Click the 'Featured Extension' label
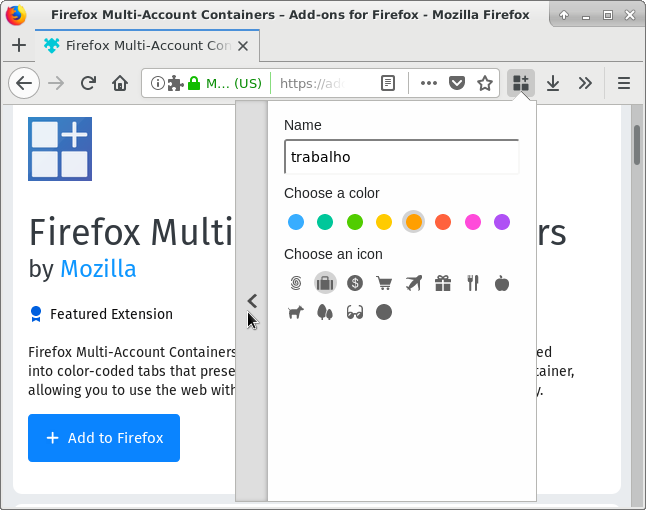The height and width of the screenshot is (510, 646). tap(111, 314)
